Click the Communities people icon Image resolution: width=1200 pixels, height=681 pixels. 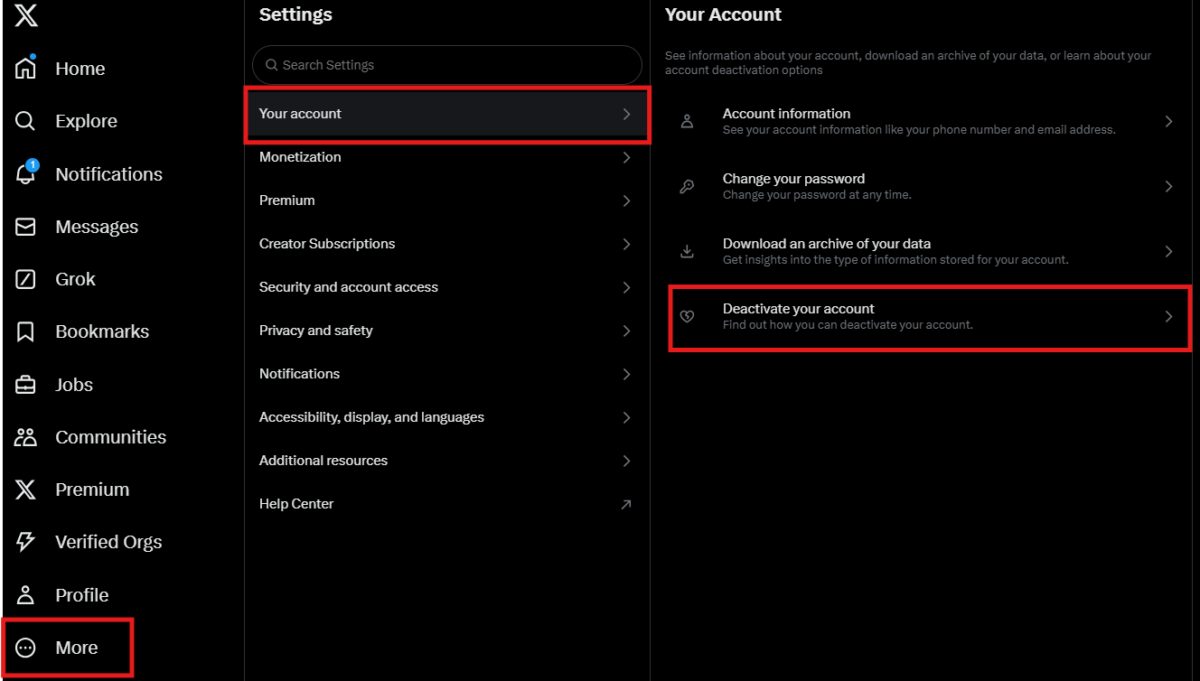click(x=26, y=437)
